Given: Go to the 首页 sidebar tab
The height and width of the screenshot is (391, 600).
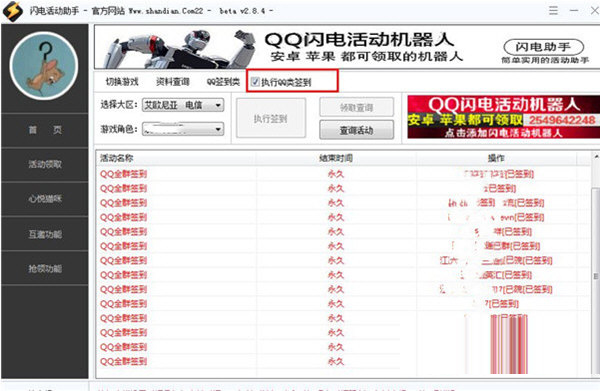Looking at the screenshot, I should pyautogui.click(x=45, y=130).
